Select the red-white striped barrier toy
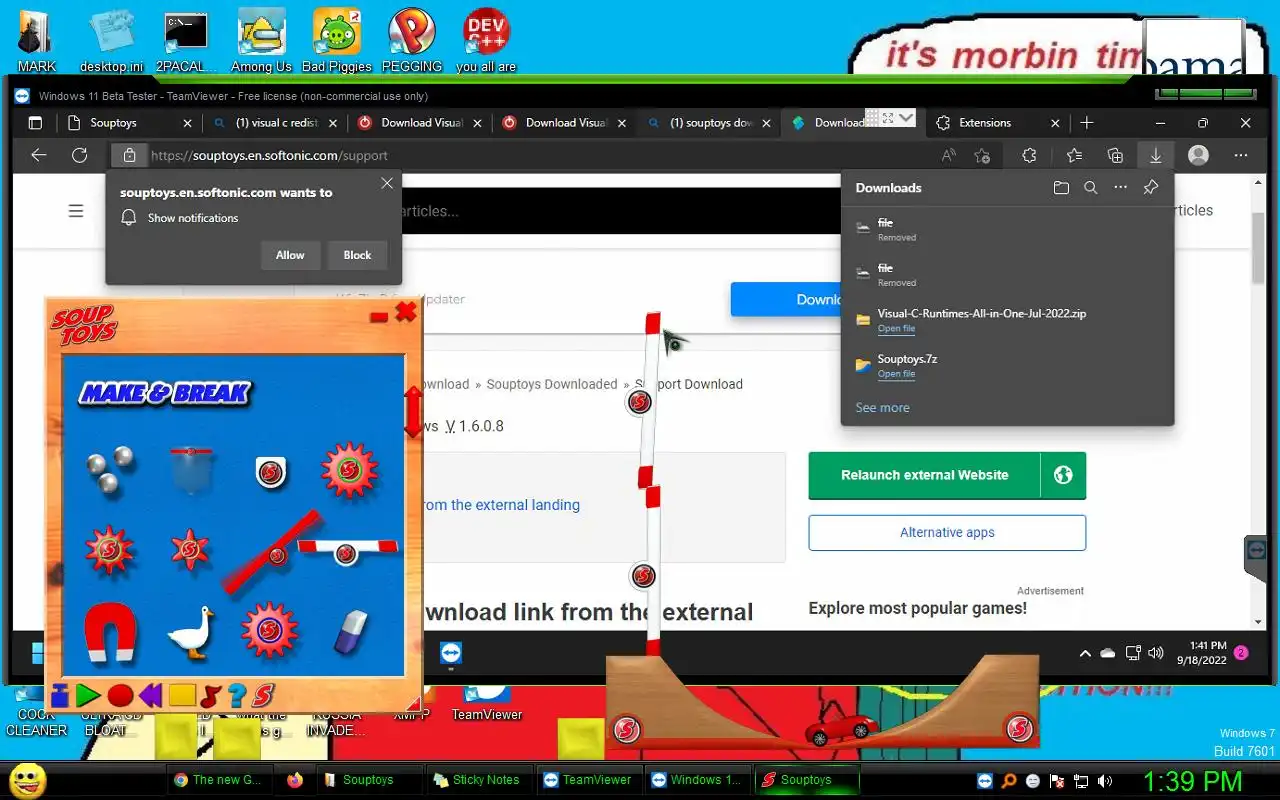Screen dimensions: 1280x800 (x=347, y=550)
